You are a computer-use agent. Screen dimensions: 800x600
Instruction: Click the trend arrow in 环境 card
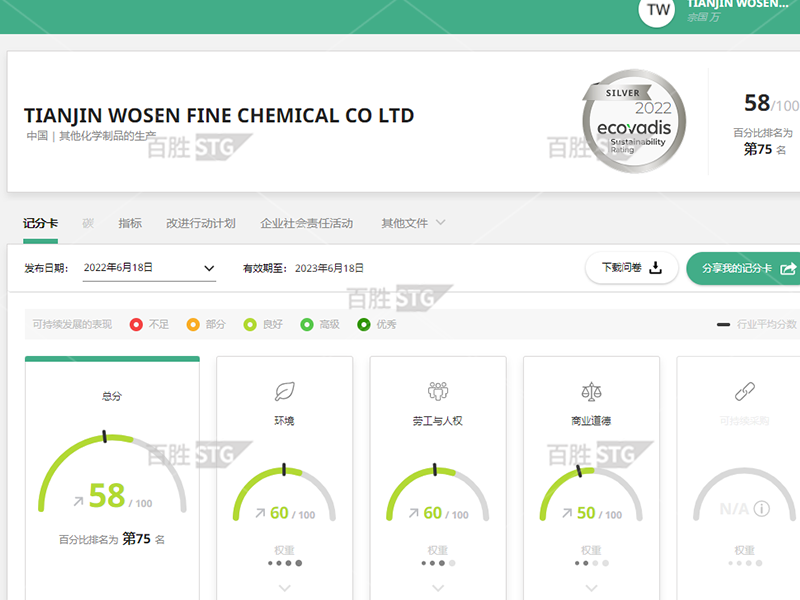[x=260, y=513]
